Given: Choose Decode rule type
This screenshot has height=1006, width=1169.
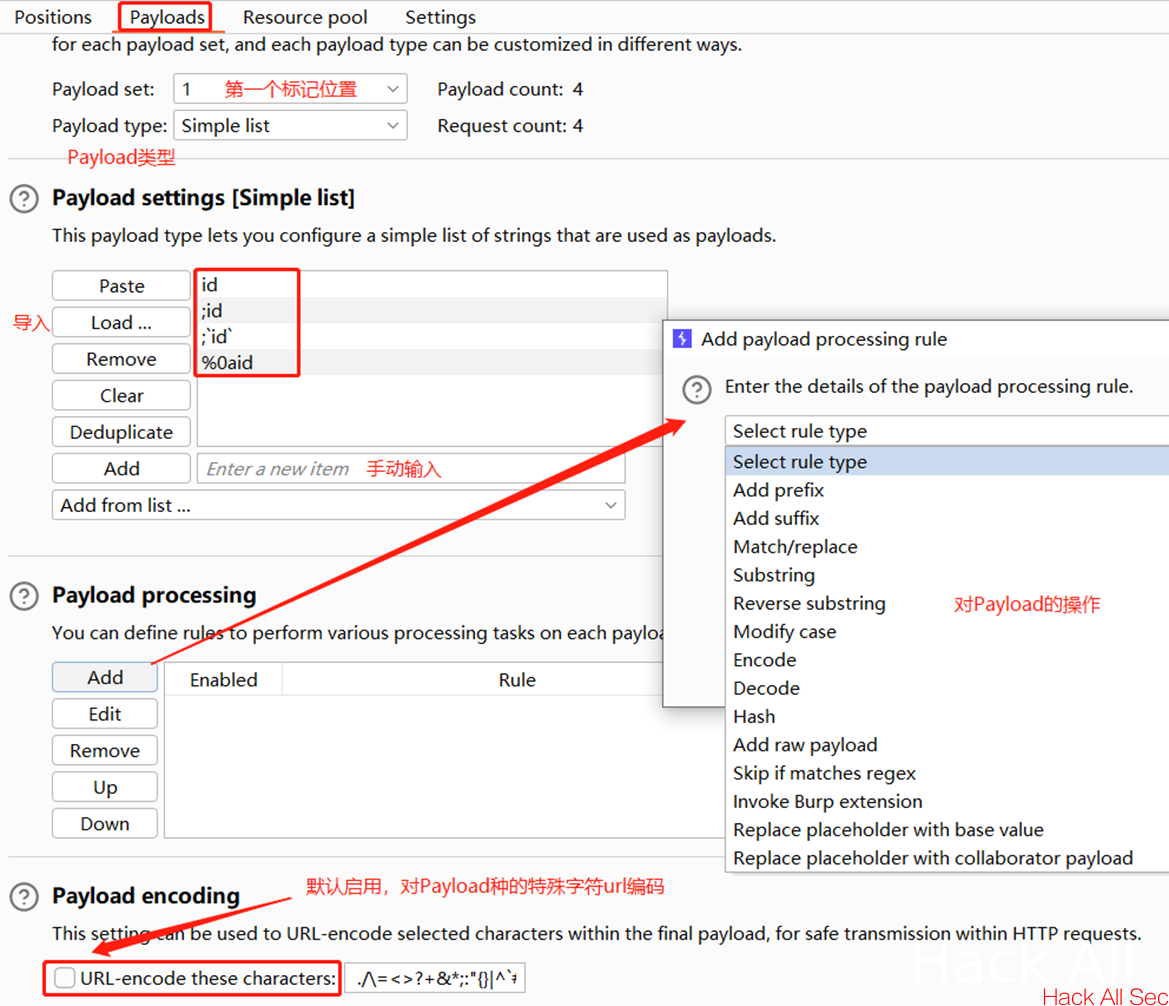Looking at the screenshot, I should (947, 688).
